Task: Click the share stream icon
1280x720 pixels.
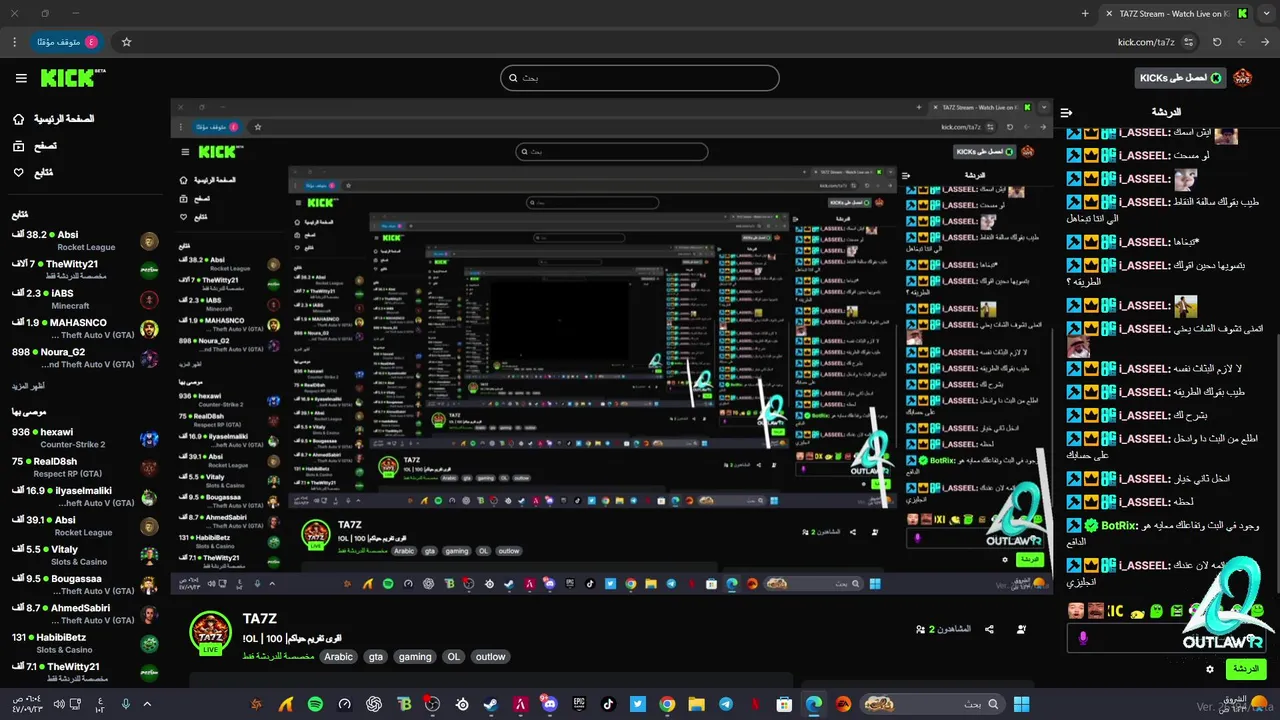Action: 989,629
